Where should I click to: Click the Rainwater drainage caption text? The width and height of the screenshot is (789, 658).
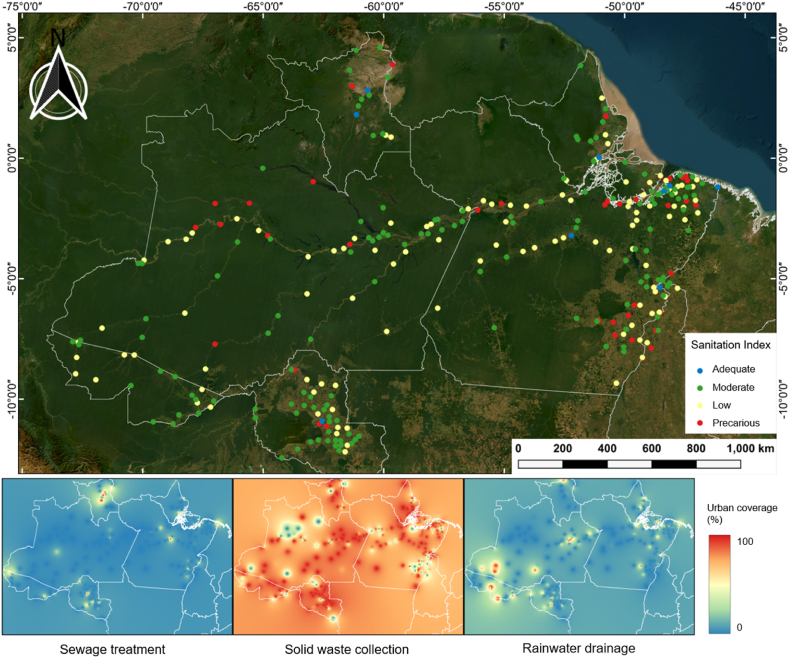578,649
